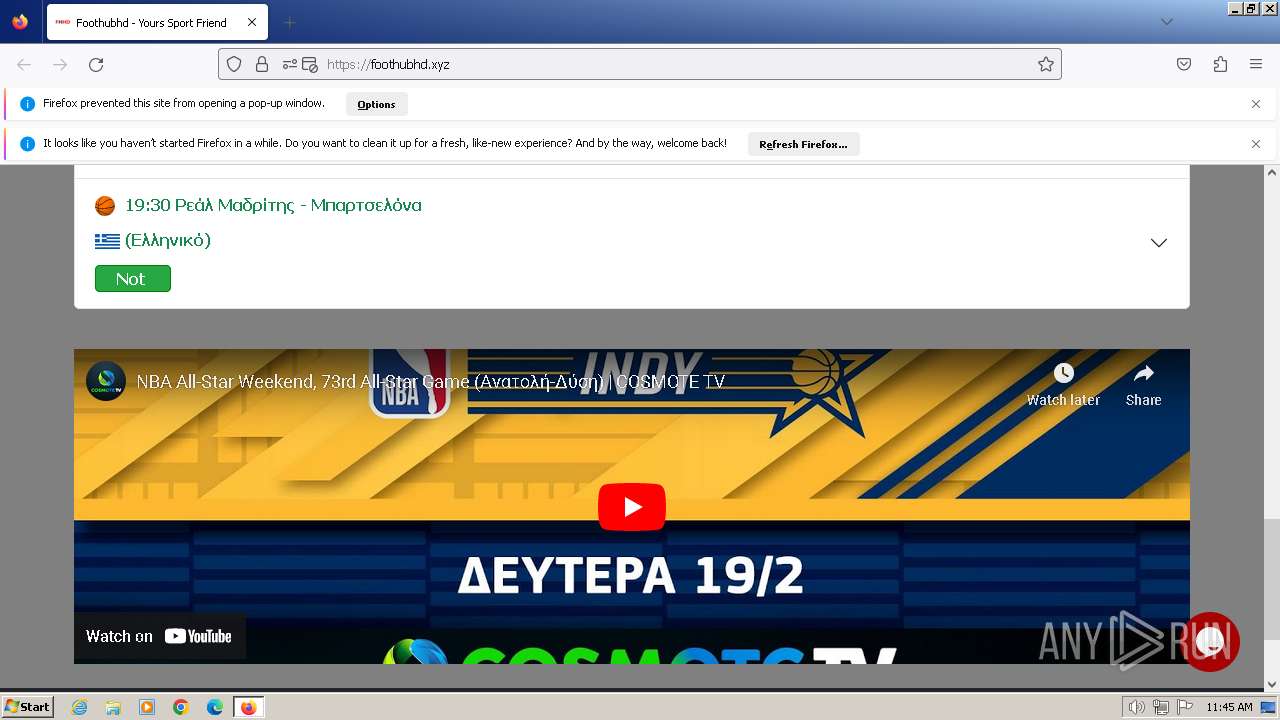Close the Foothubhd tab

point(252,22)
